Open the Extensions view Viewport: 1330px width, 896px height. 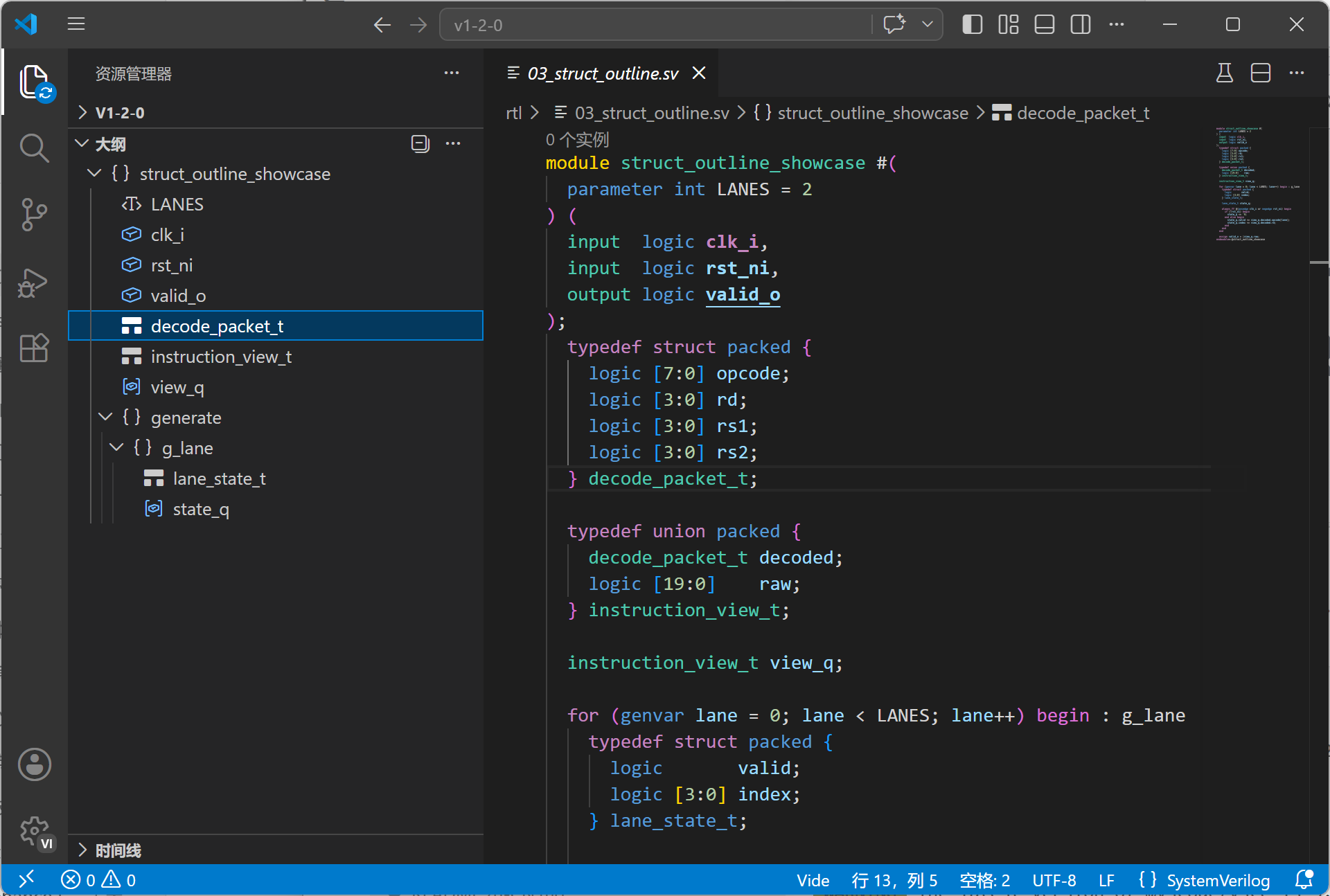35,347
